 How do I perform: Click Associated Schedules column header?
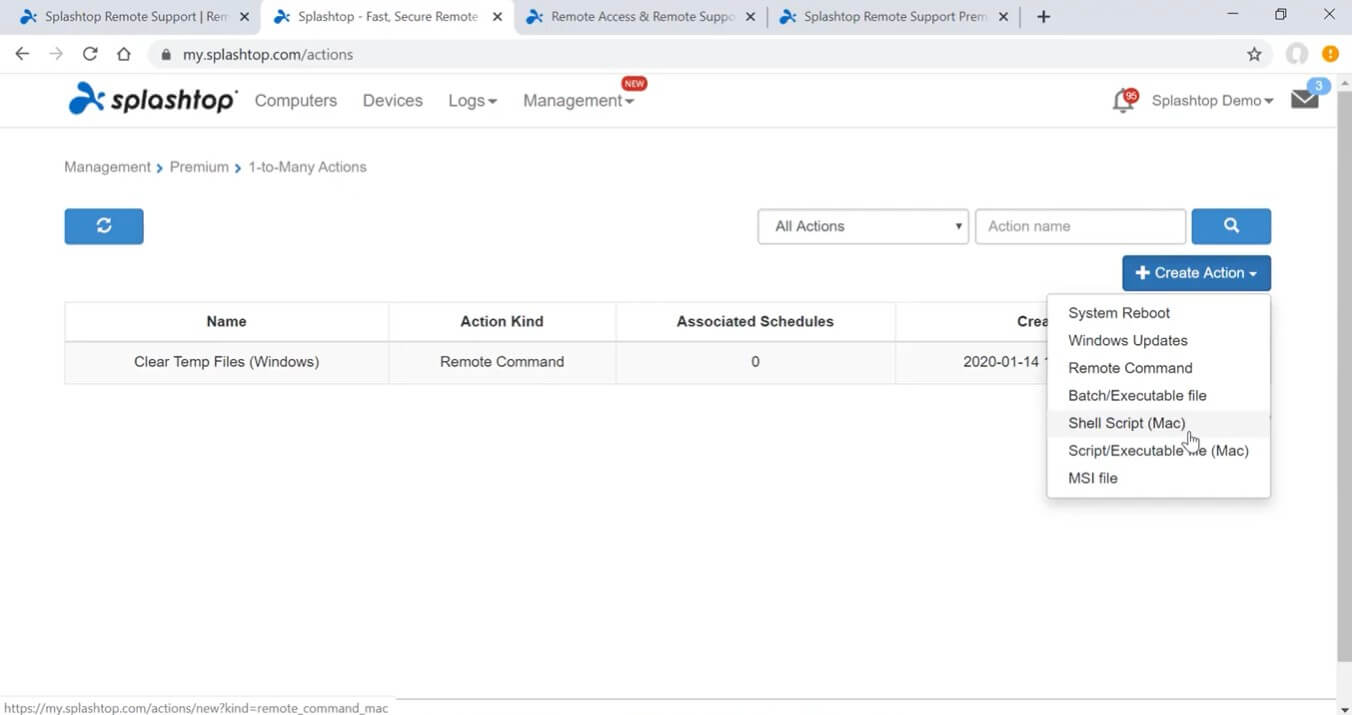(x=755, y=321)
